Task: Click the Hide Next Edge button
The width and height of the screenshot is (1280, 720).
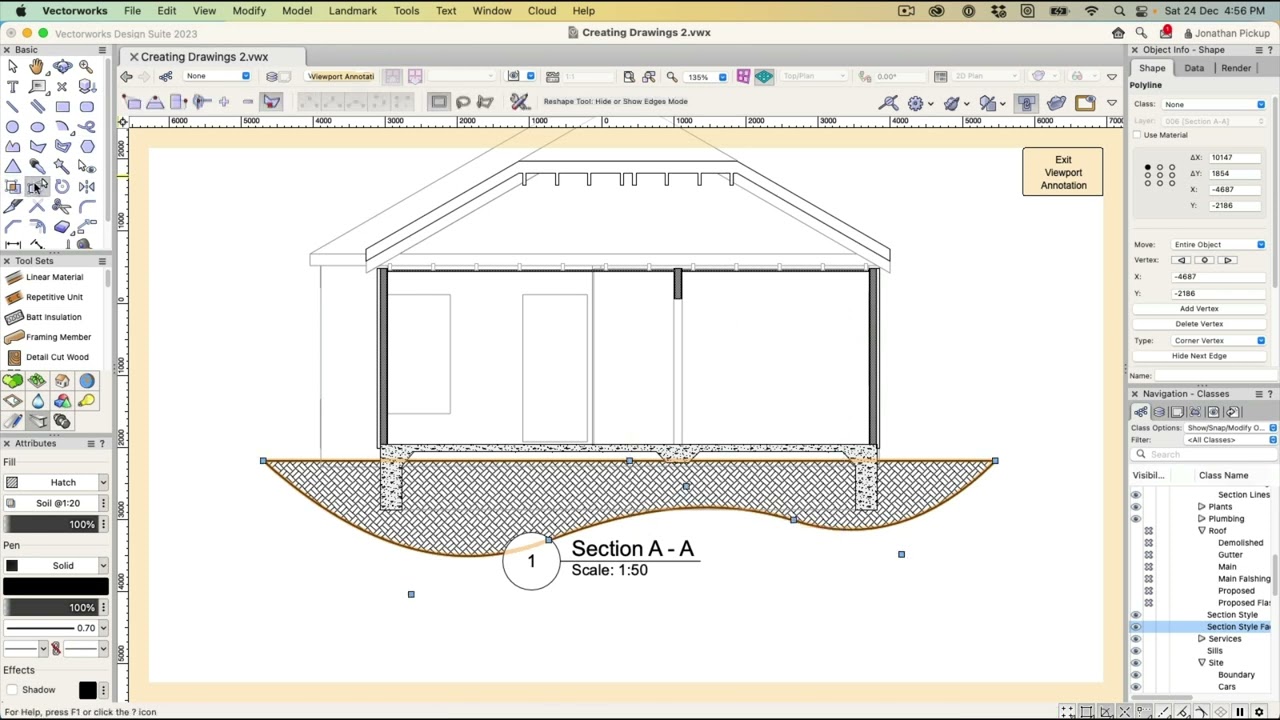Action: (x=1199, y=356)
